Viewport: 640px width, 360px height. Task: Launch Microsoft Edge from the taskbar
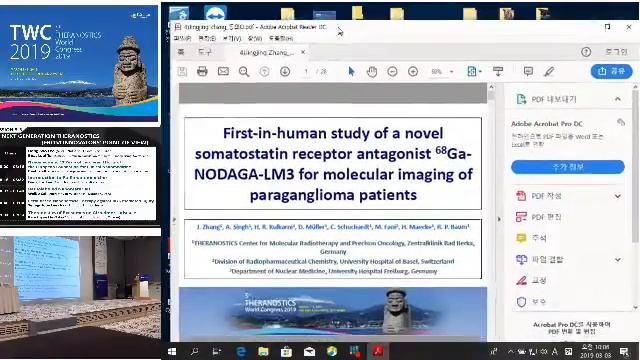241,351
